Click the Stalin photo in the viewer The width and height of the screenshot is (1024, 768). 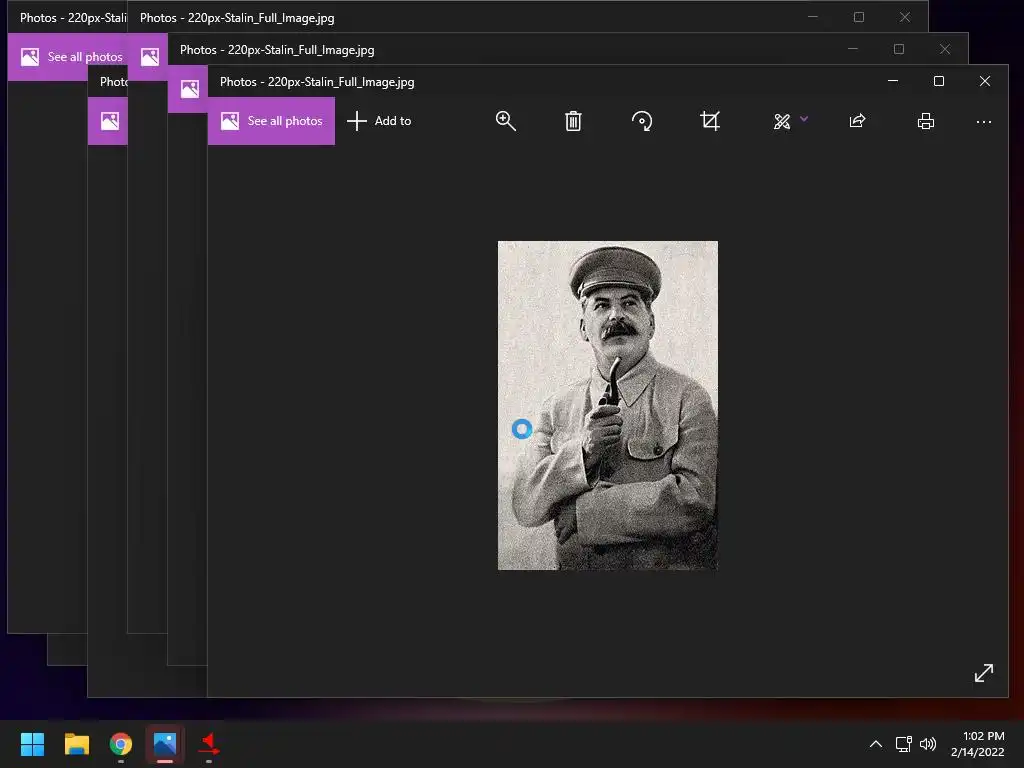607,406
